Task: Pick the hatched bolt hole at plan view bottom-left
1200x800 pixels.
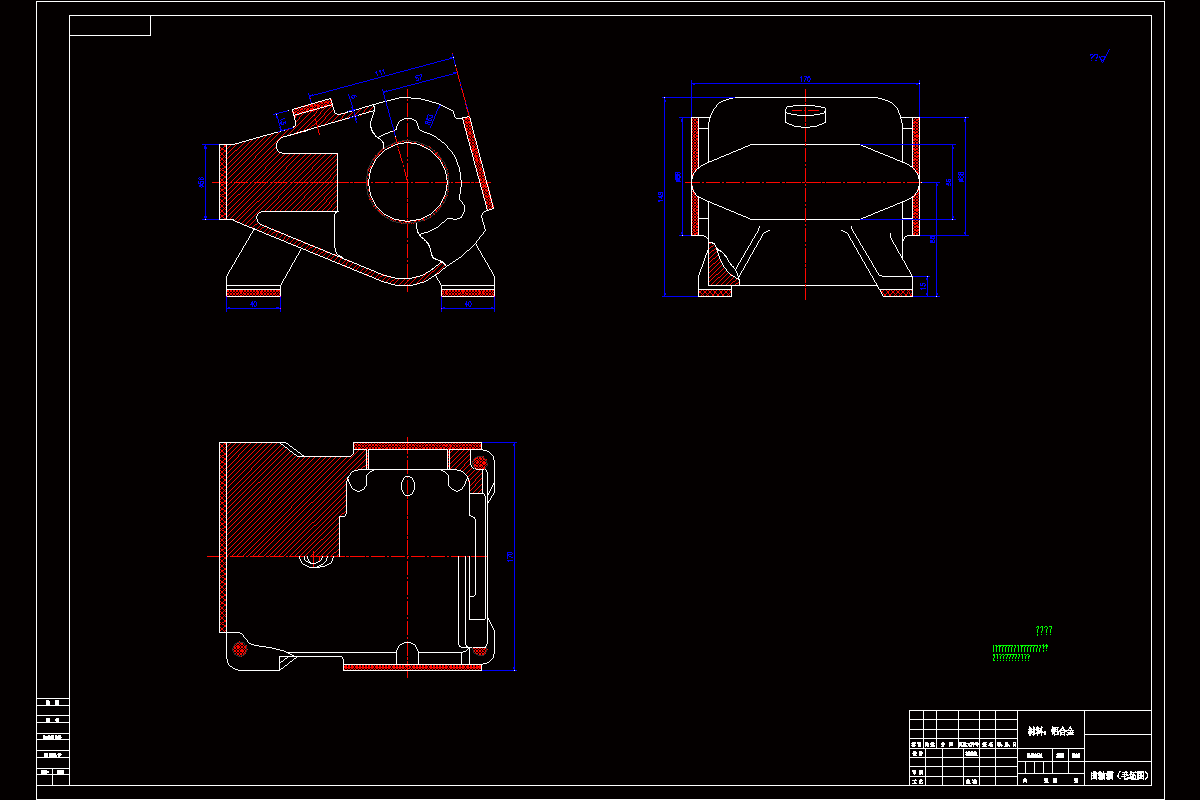Action: [x=239, y=649]
